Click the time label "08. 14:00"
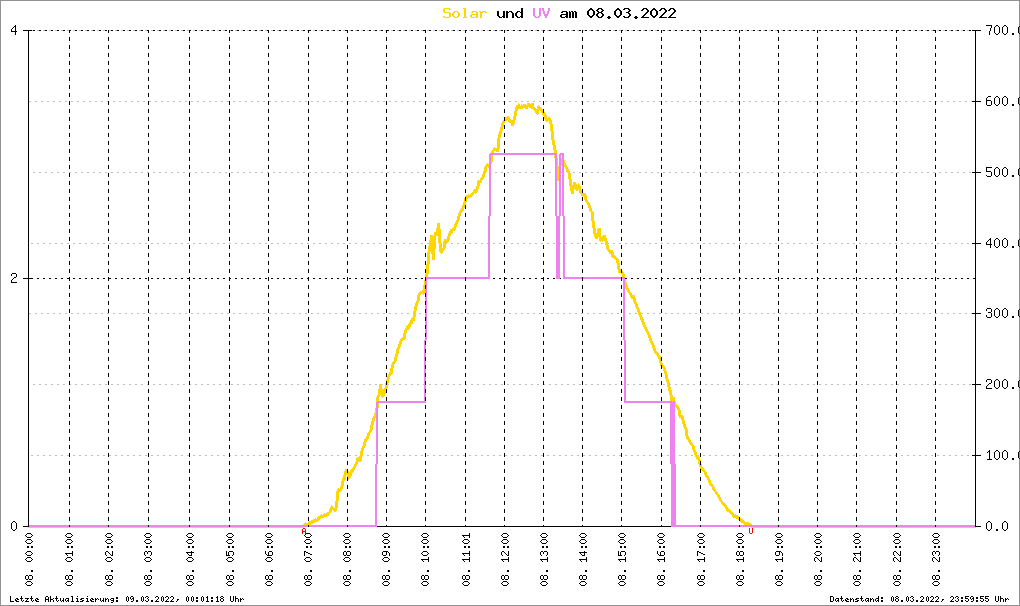The height and width of the screenshot is (606, 1020). coord(583,560)
